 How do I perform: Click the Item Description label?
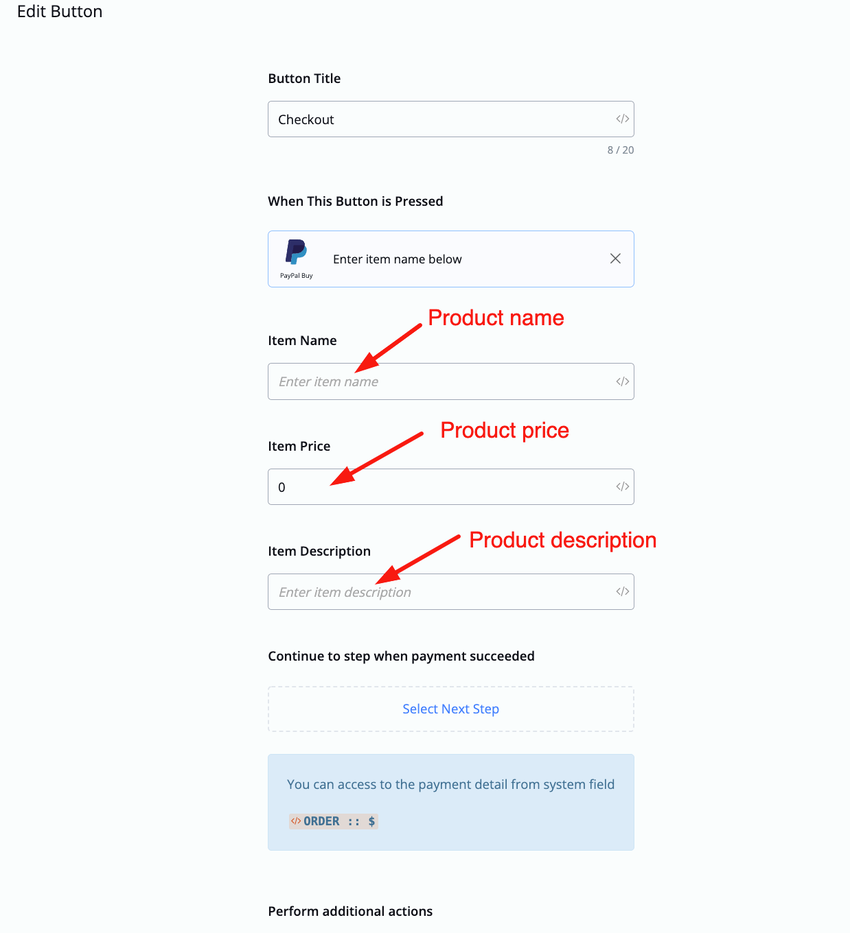click(x=319, y=551)
